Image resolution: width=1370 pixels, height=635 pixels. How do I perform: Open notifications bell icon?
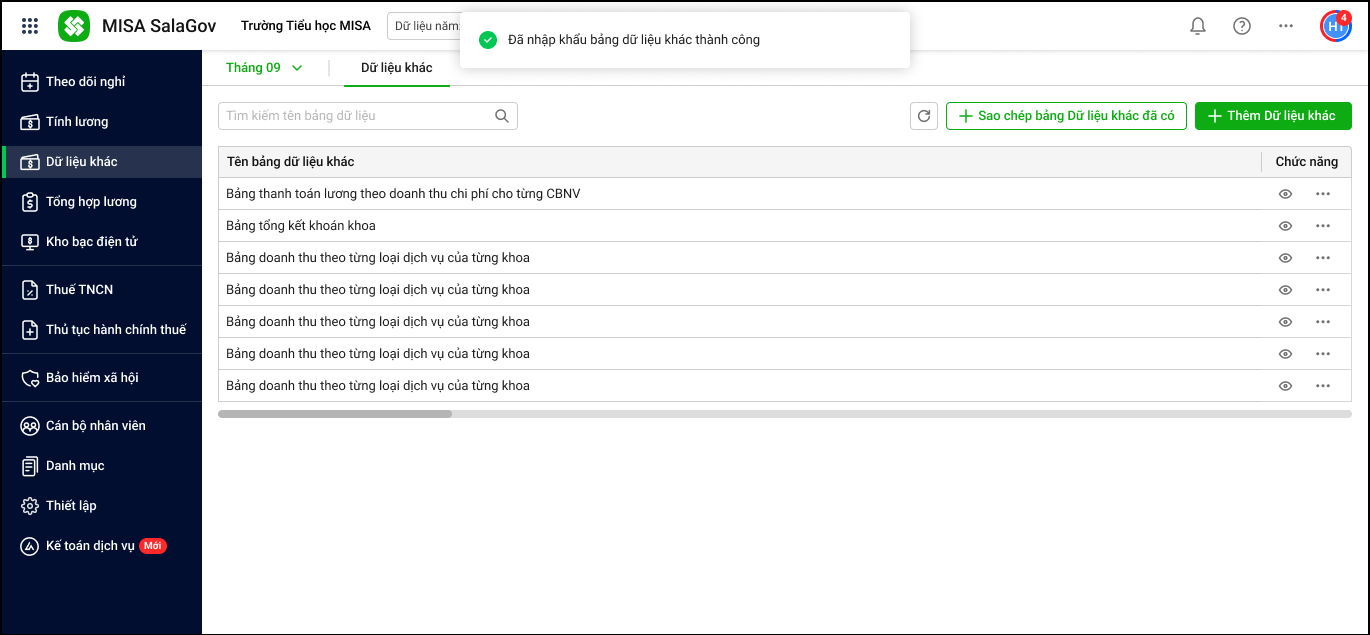click(1197, 26)
